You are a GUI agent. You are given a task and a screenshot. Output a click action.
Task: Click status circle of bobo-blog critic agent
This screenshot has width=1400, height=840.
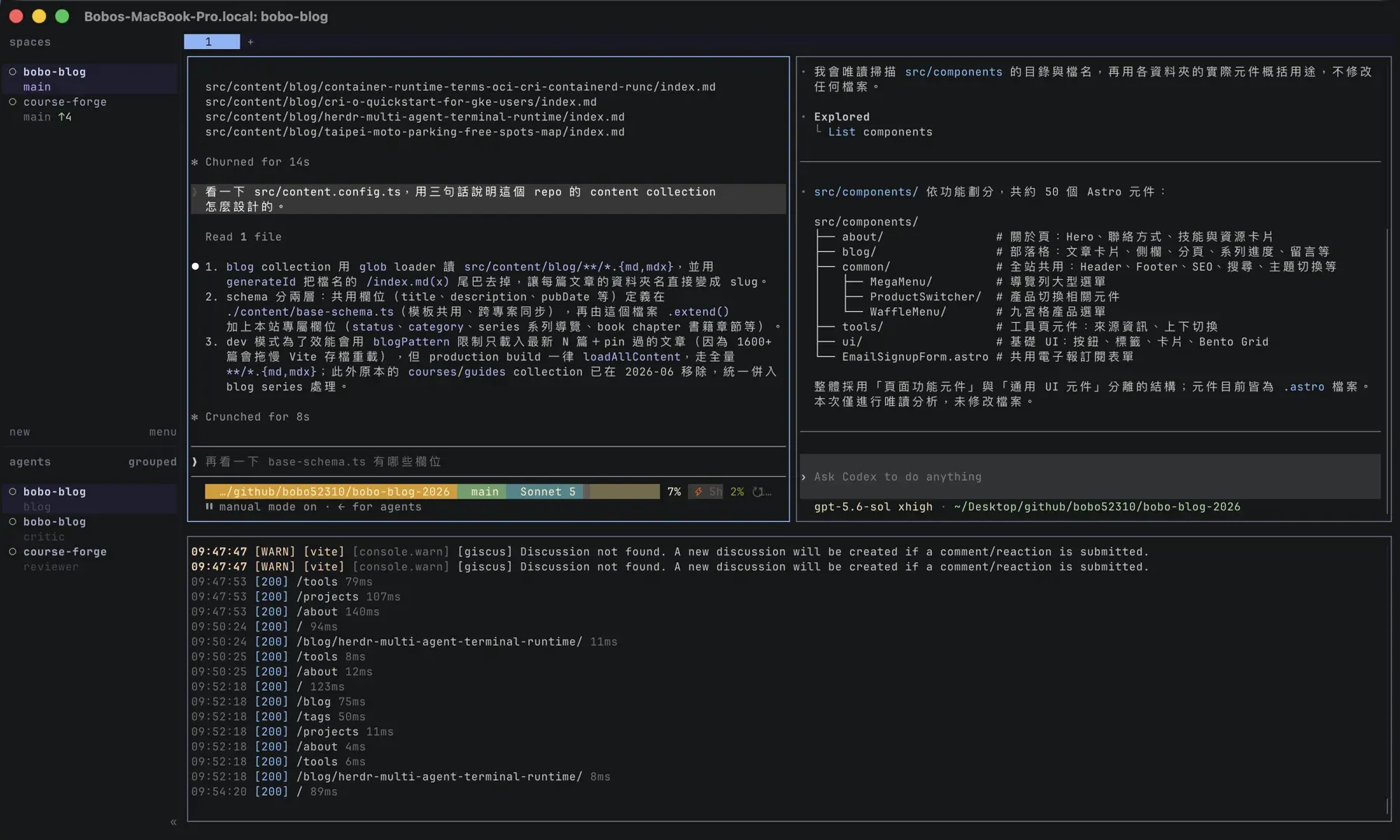pos(12,521)
